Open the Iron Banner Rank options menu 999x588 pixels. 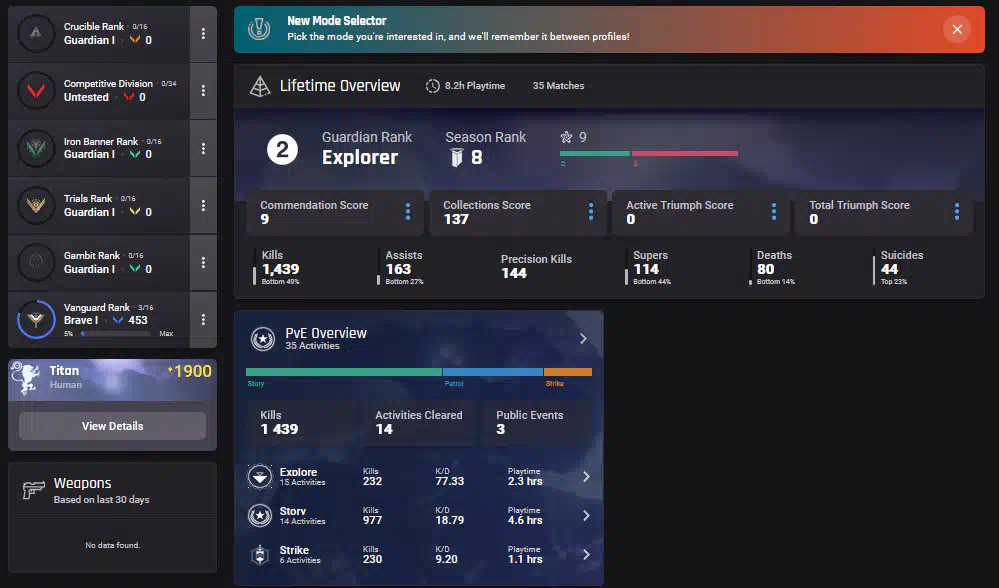[x=203, y=148]
